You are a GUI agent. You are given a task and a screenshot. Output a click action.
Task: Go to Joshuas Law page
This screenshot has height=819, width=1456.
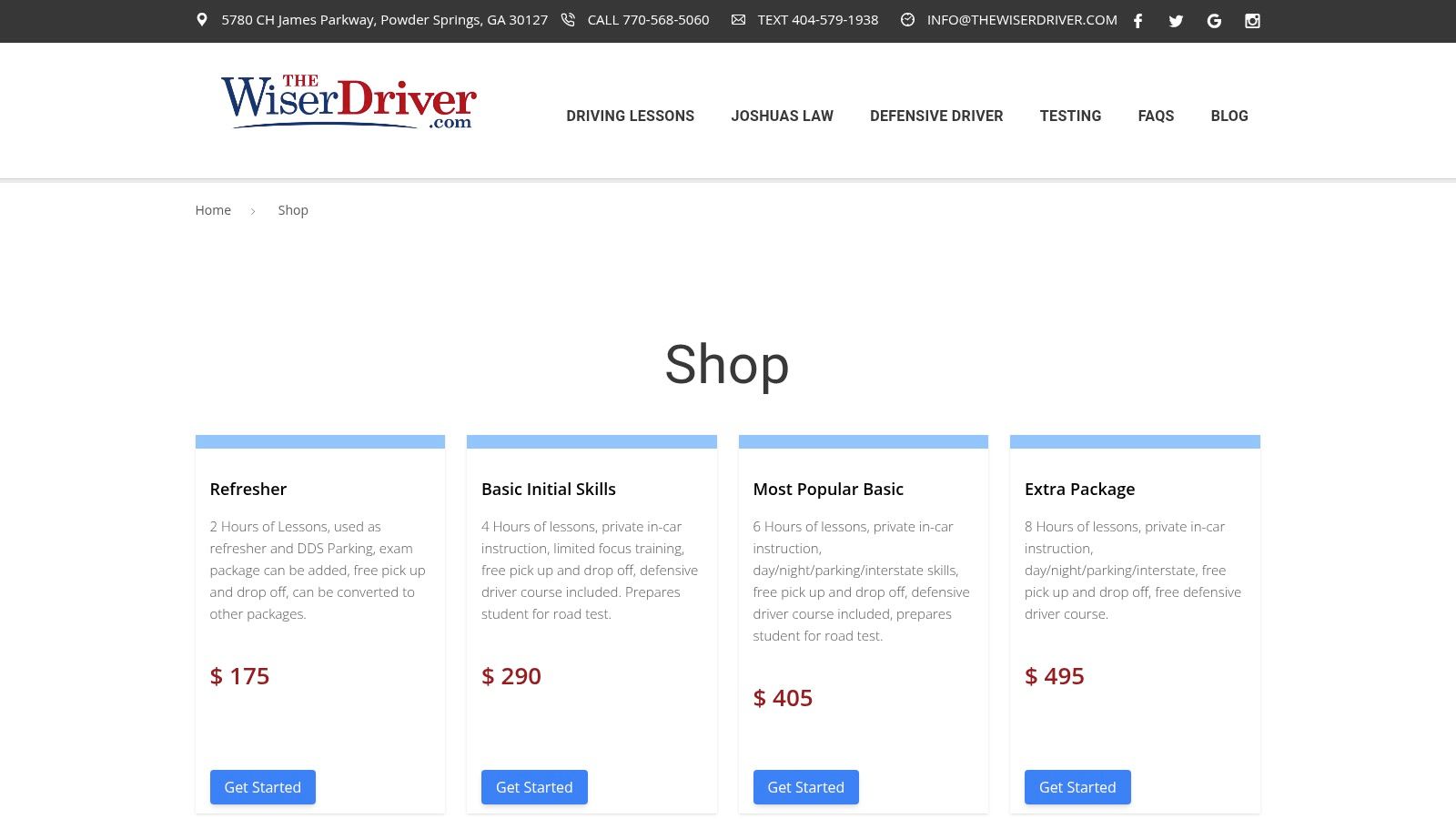(782, 116)
